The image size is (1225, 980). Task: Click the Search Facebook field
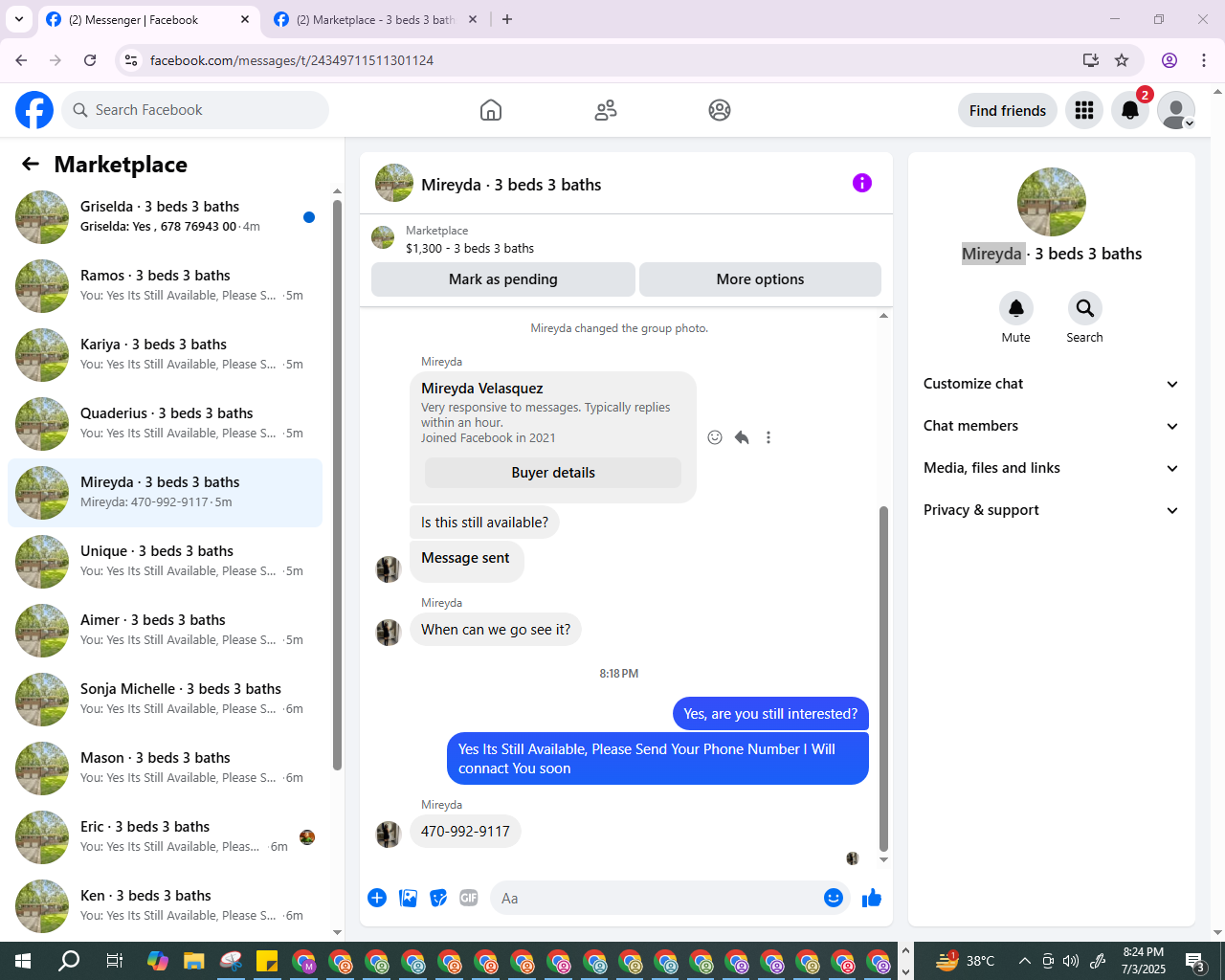click(195, 110)
